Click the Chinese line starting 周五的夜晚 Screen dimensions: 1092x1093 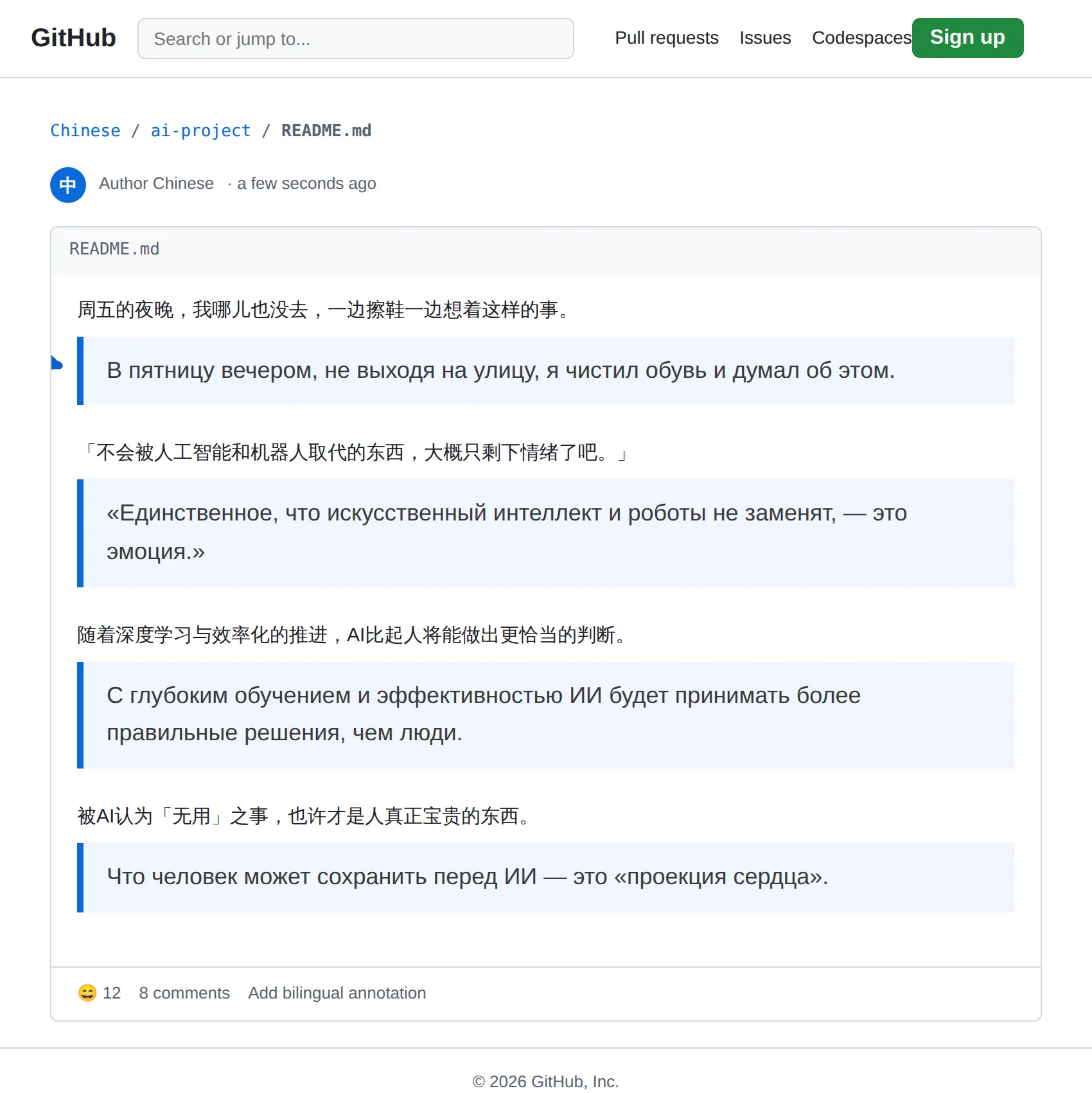(324, 310)
